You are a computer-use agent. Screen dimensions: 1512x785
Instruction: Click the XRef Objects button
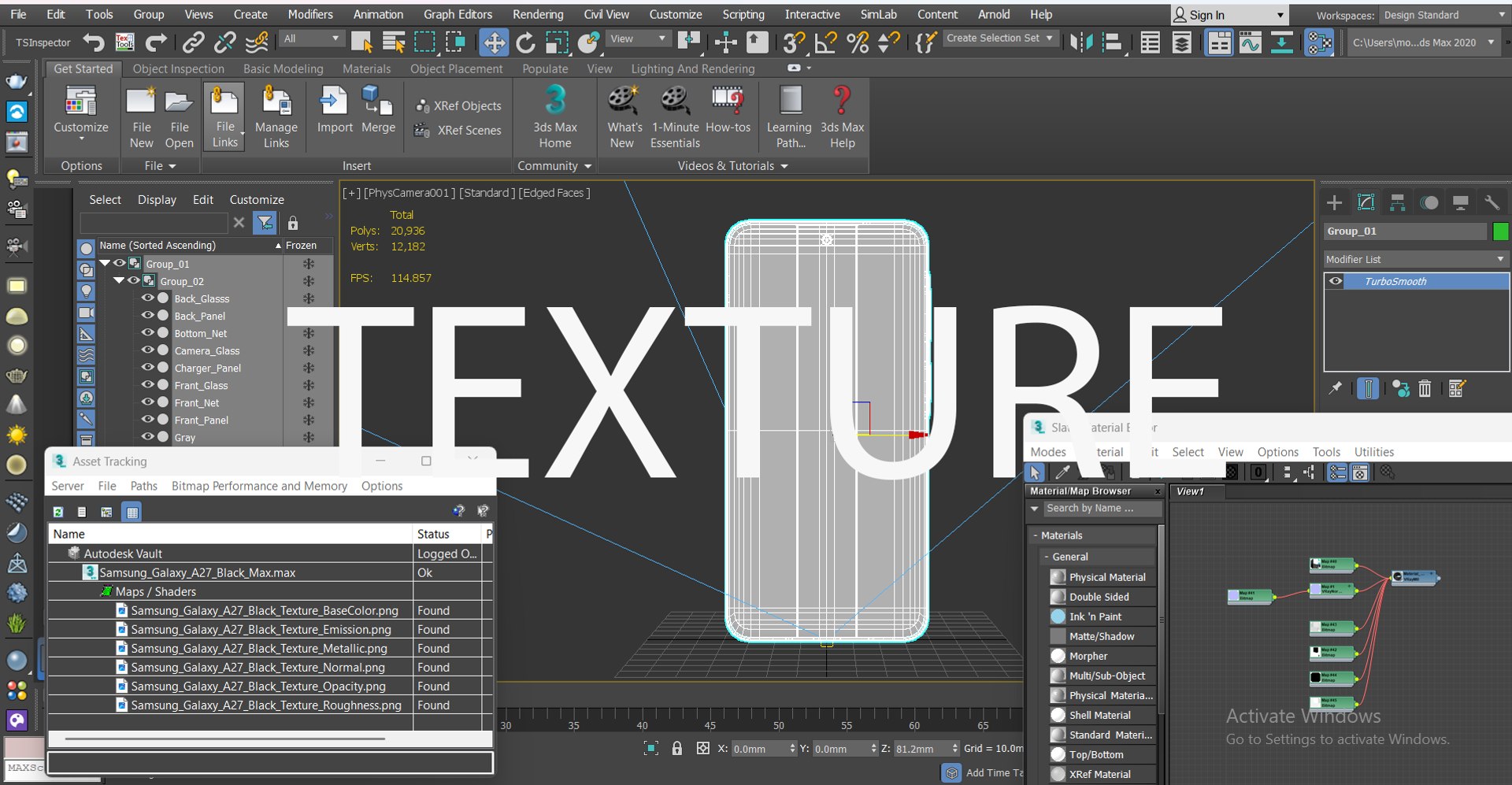point(458,106)
